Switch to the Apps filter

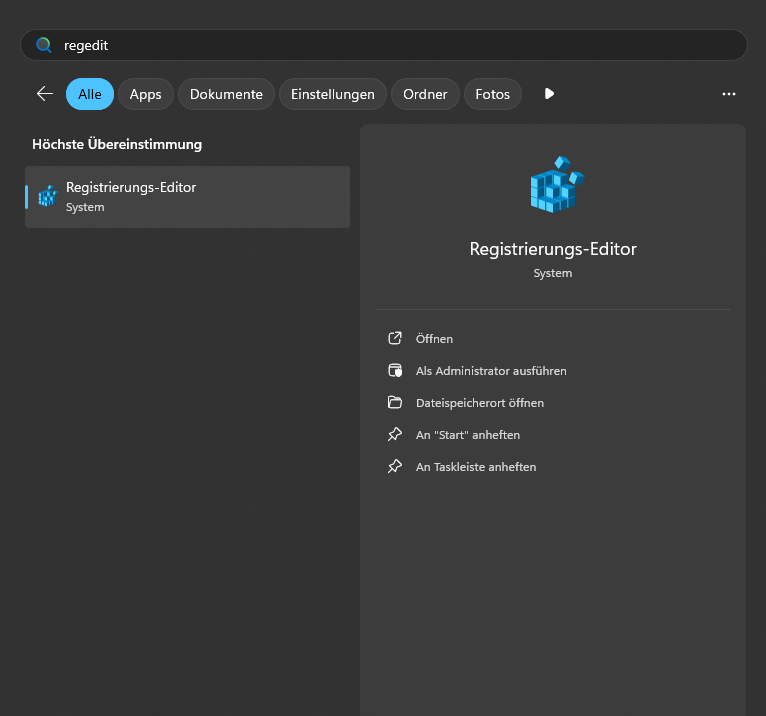[x=146, y=94]
